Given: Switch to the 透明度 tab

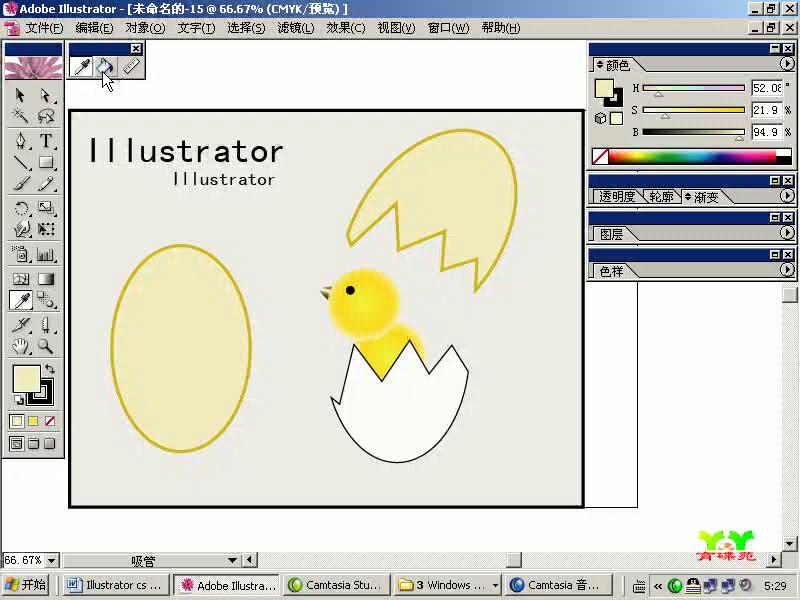Looking at the screenshot, I should coord(617,196).
